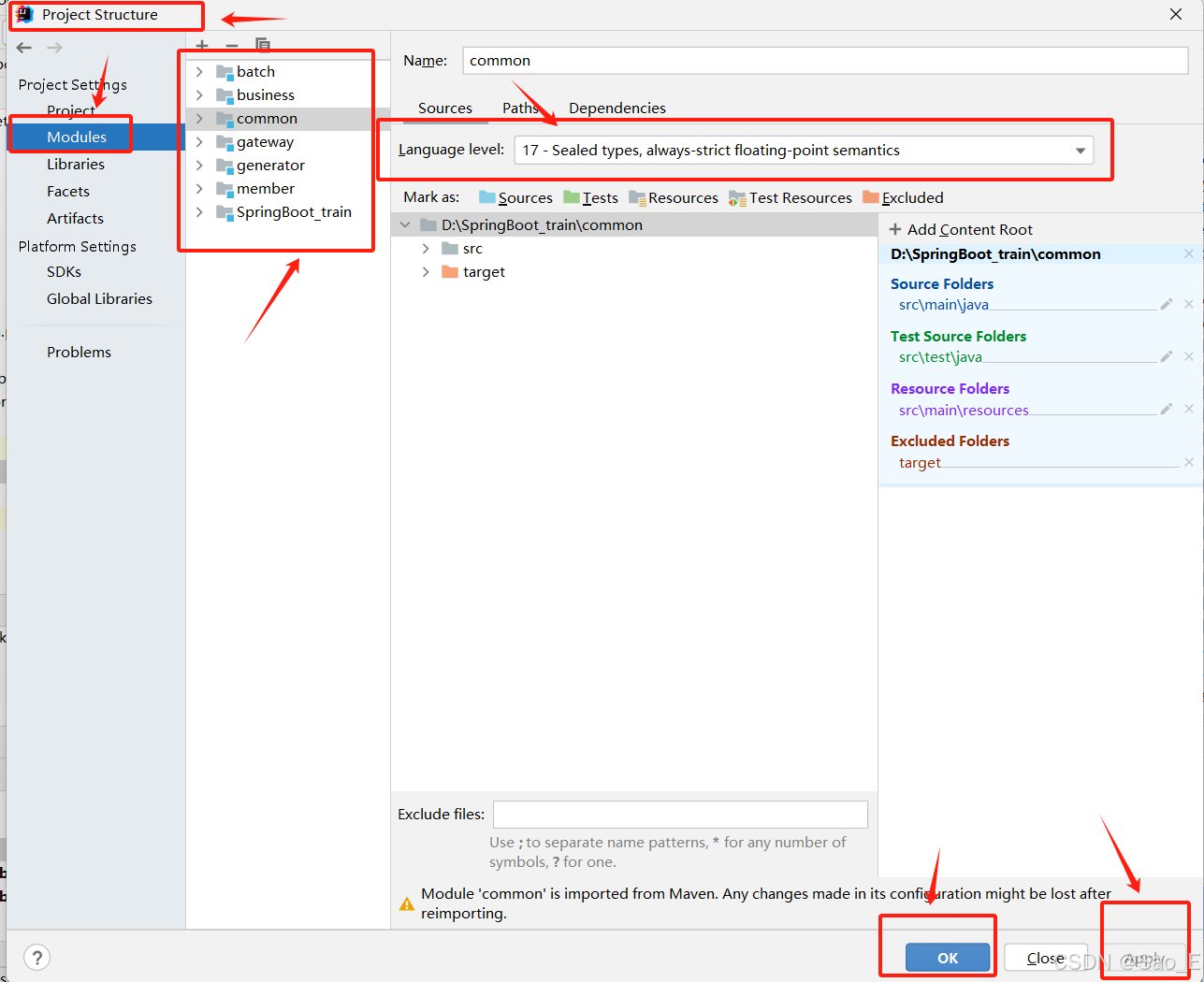
Task: Click the Exclude files field
Action: tap(680, 814)
